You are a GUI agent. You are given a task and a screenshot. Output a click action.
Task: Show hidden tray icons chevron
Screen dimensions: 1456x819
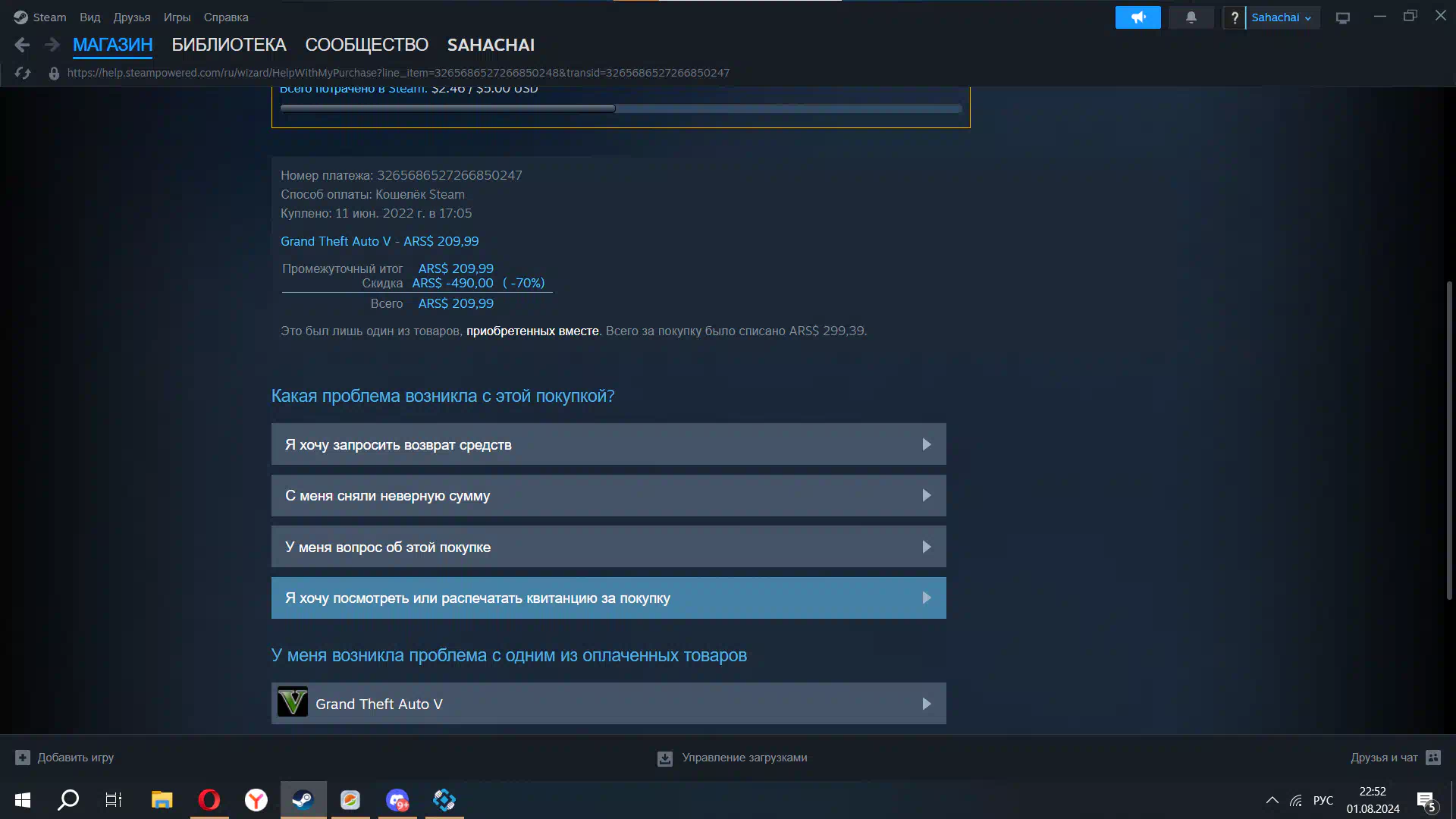coord(1272,800)
